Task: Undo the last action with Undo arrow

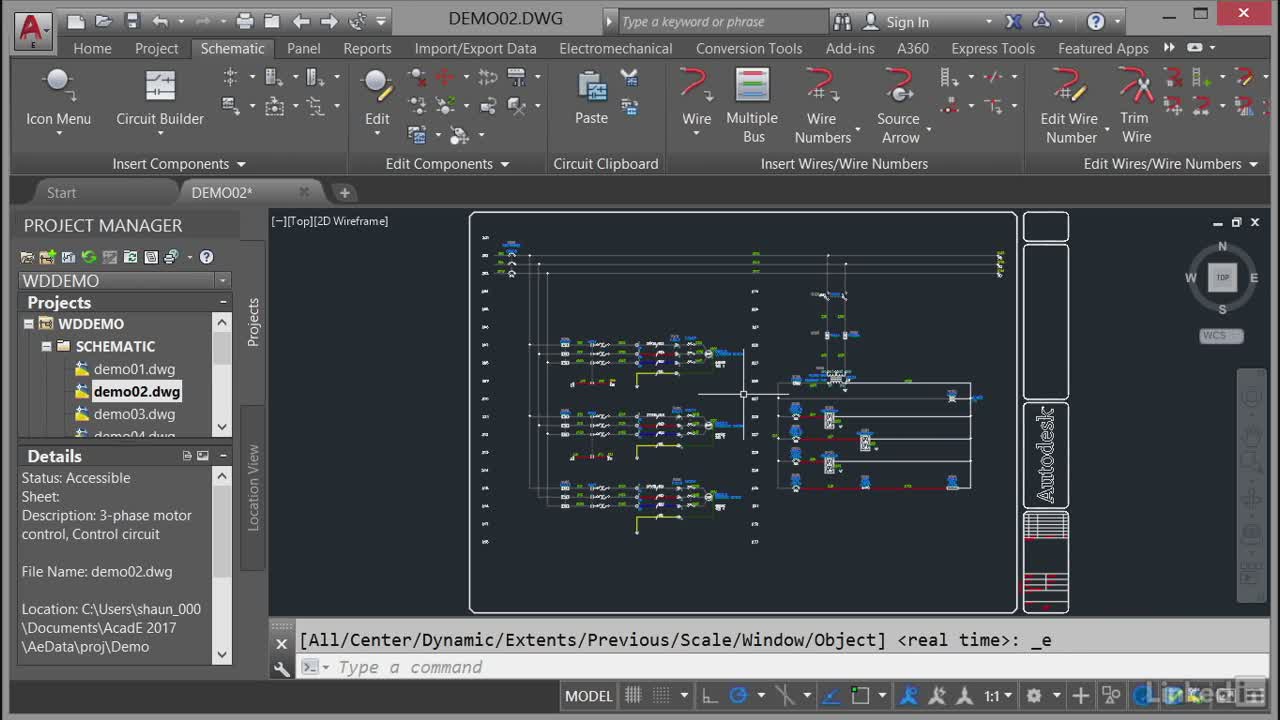Action: click(160, 21)
